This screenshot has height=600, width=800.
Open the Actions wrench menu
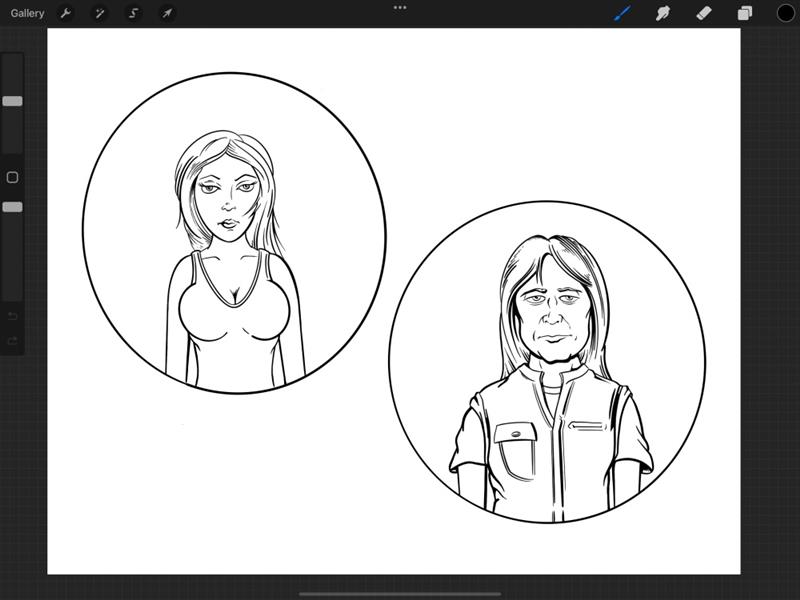[65, 13]
